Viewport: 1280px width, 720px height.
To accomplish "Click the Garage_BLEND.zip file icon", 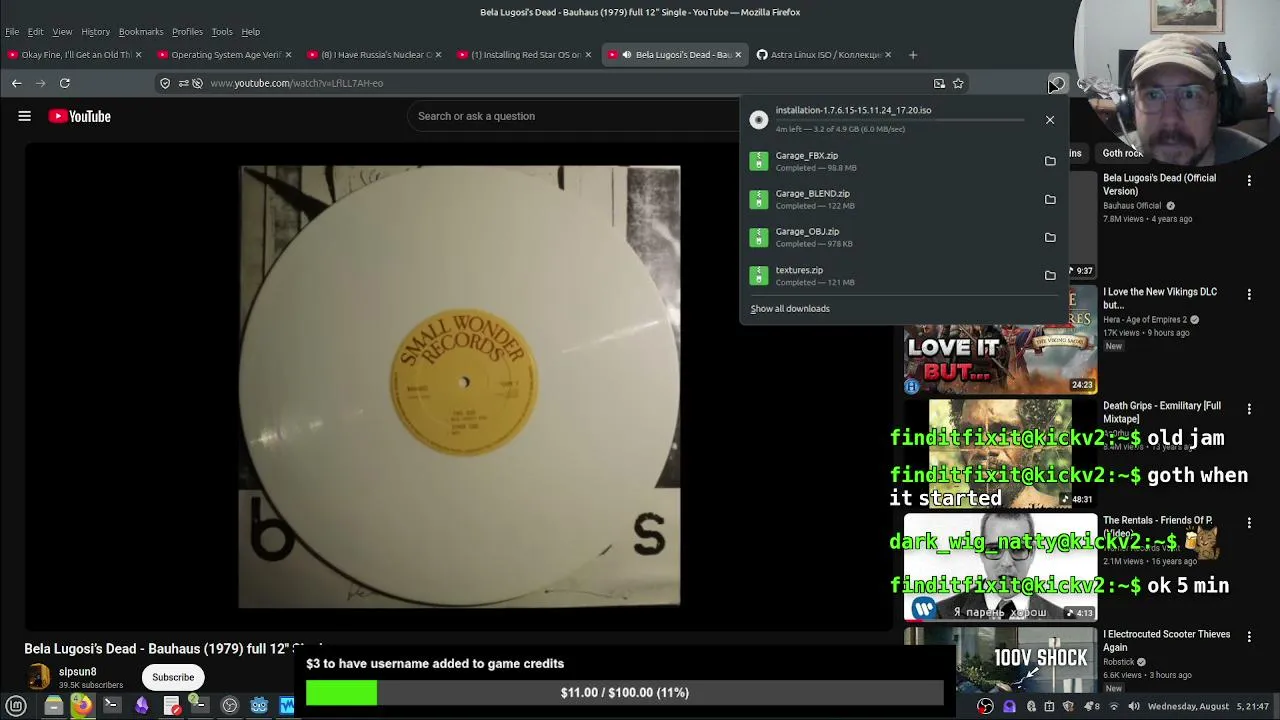I will [759, 199].
